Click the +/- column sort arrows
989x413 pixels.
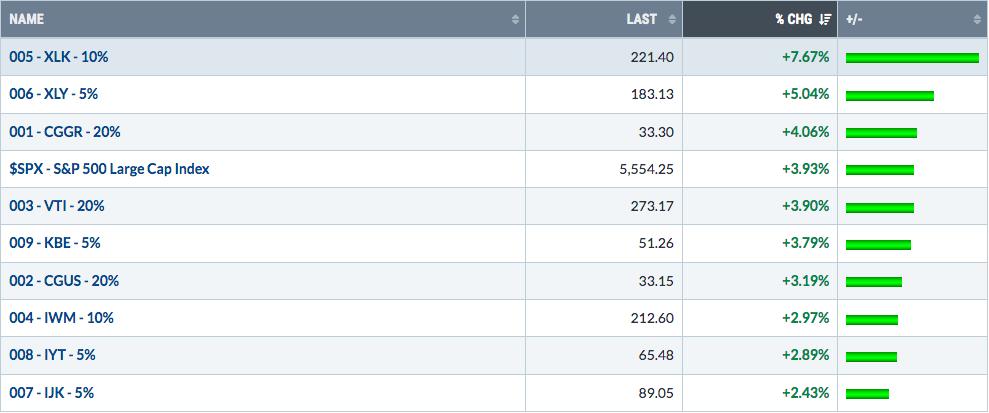[978, 20]
